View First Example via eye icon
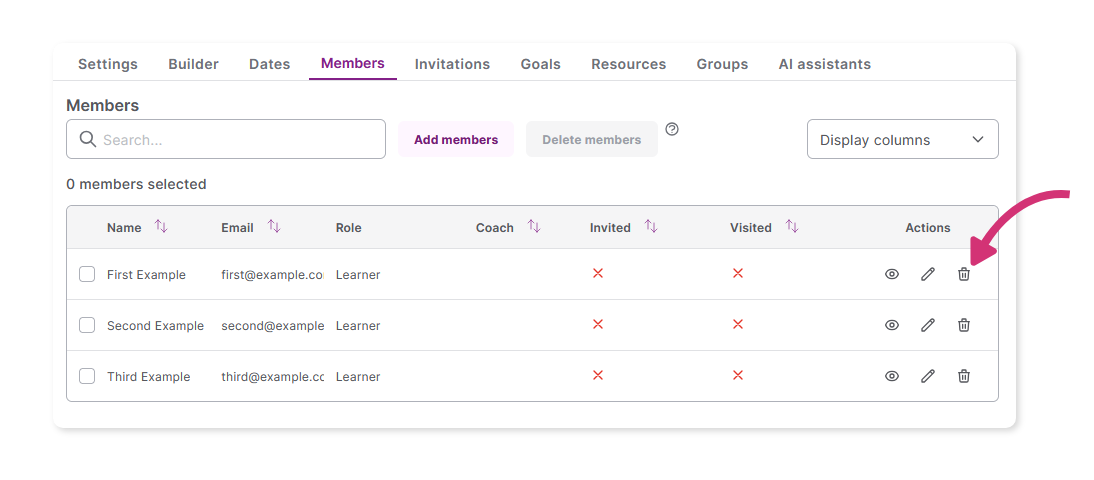Image resolution: width=1094 pixels, height=480 pixels. [x=892, y=274]
